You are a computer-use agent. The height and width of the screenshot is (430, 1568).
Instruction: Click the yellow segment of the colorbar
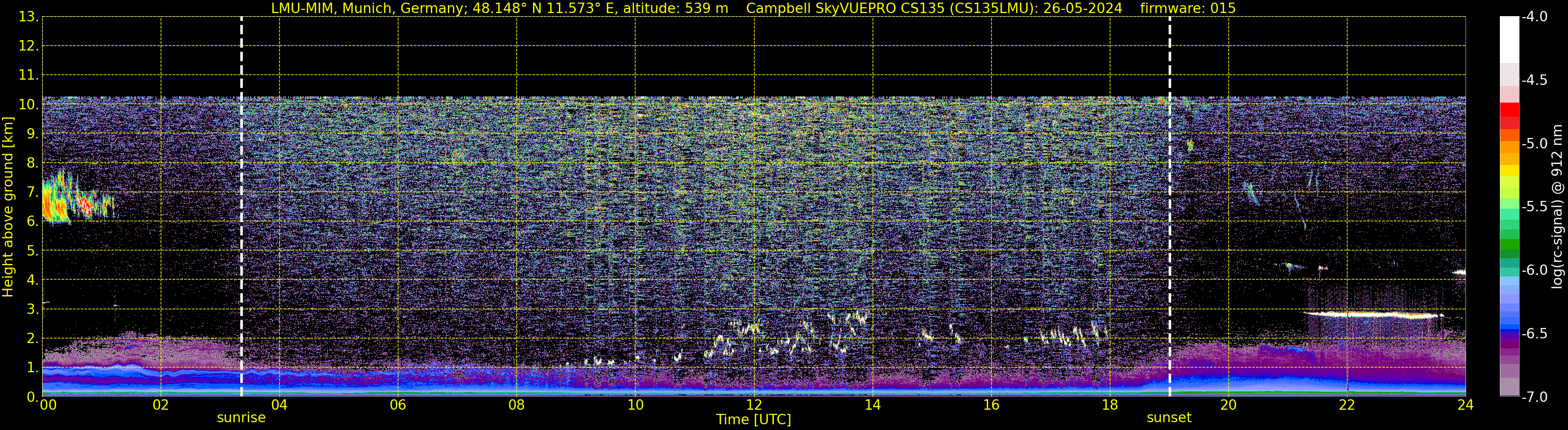1510,171
